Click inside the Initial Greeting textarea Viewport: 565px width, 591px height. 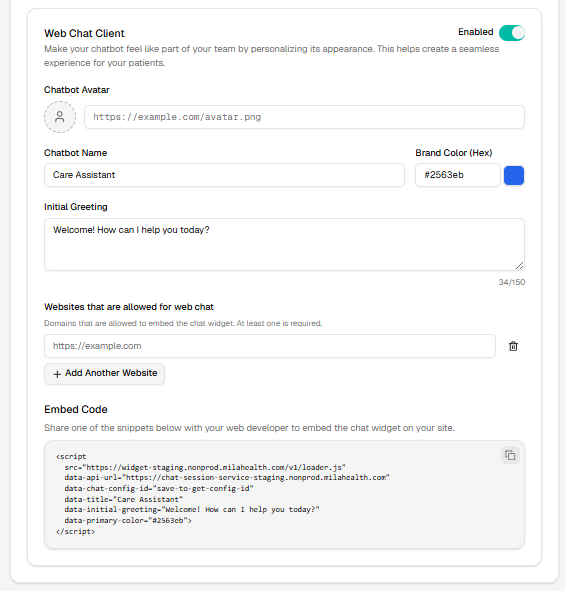[284, 244]
